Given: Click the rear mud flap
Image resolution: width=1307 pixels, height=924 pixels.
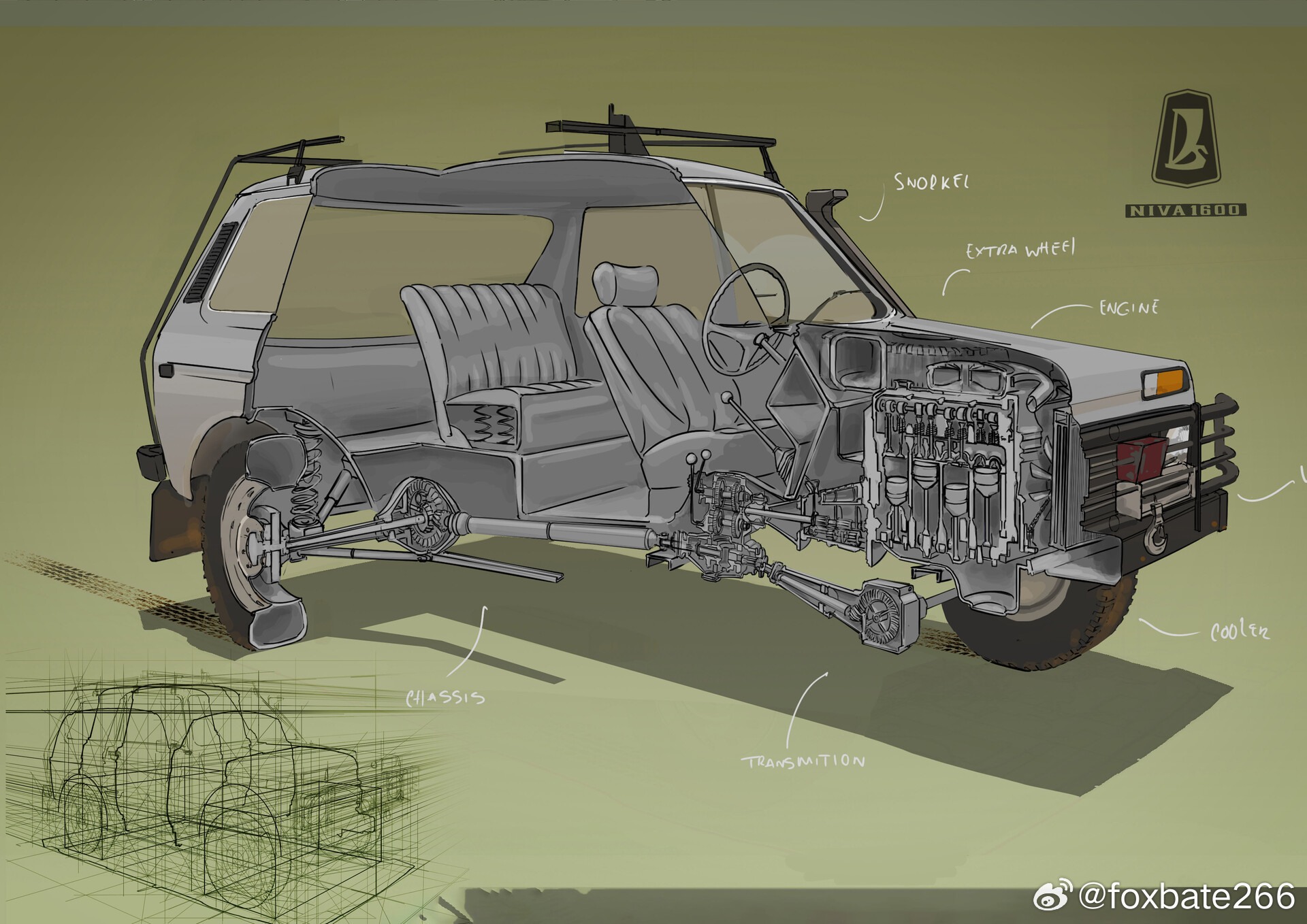Looking at the screenshot, I should coord(174,521).
